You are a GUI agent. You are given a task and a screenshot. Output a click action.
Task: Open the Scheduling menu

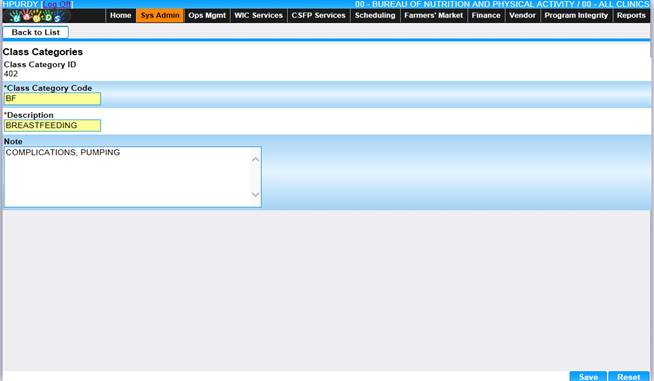tap(375, 15)
